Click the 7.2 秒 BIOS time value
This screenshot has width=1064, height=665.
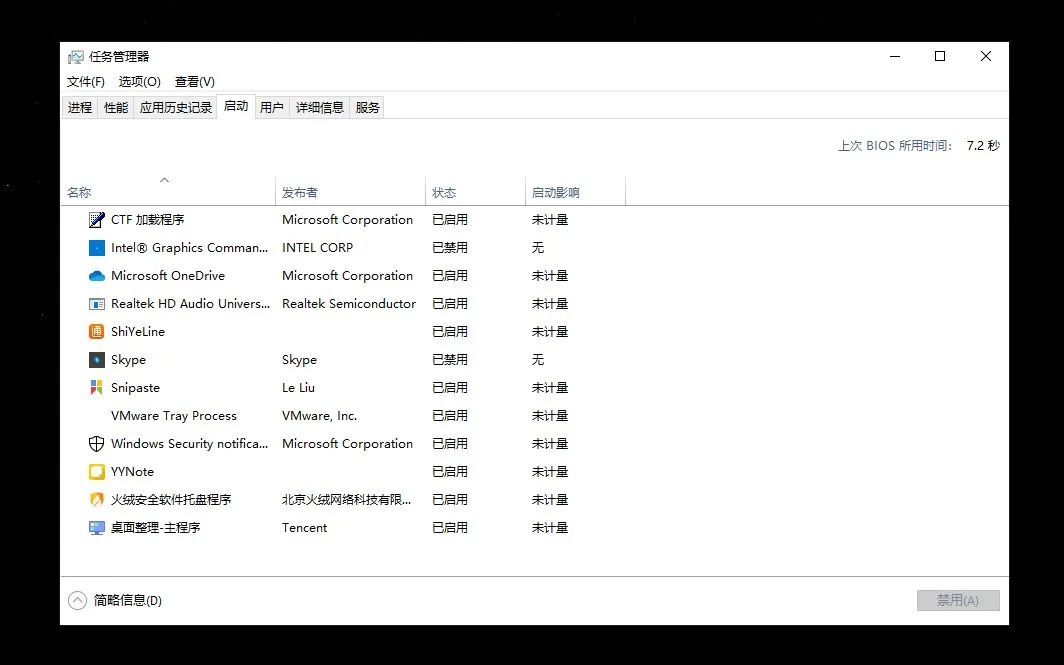(x=983, y=146)
